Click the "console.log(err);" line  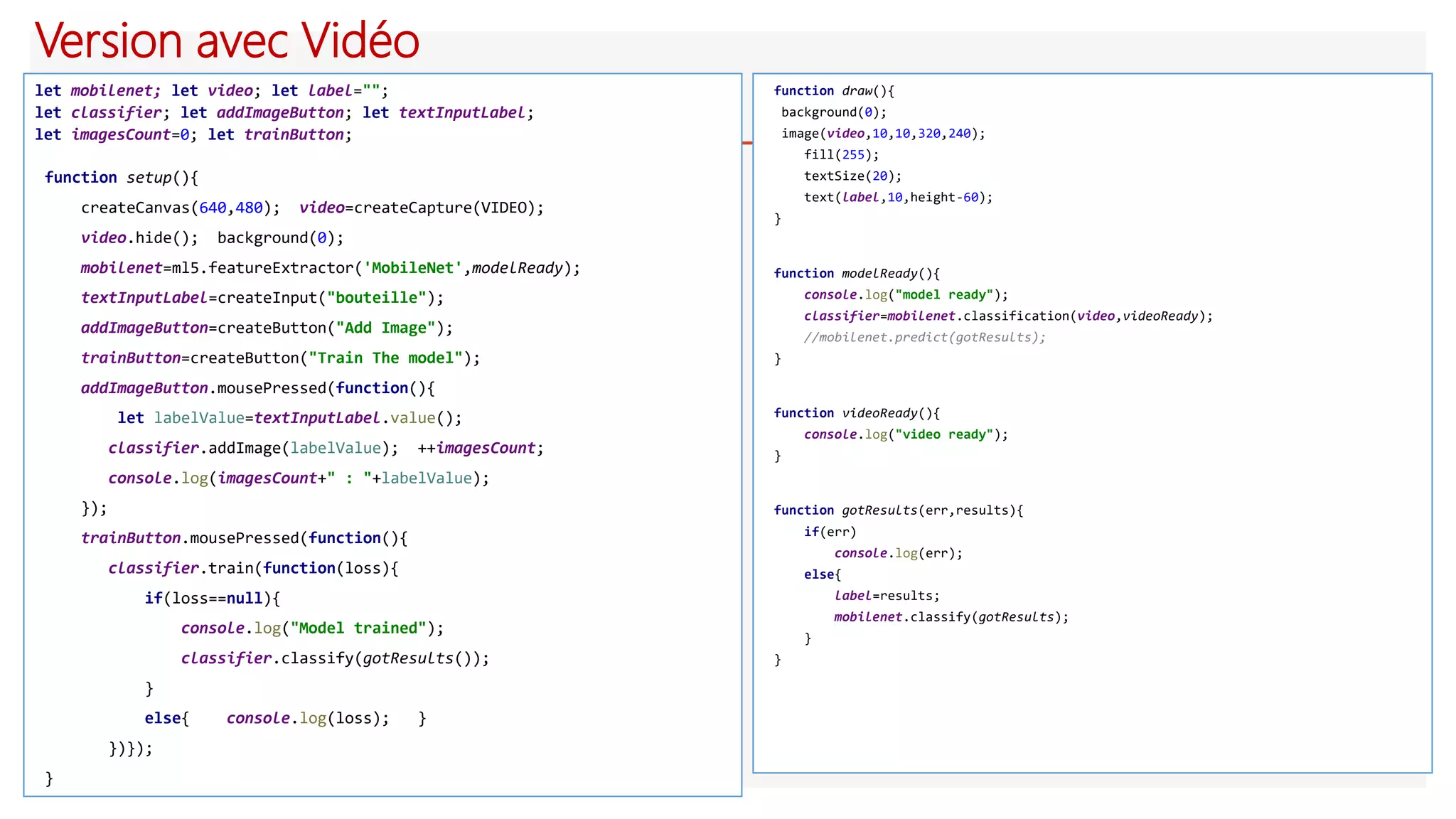click(898, 553)
